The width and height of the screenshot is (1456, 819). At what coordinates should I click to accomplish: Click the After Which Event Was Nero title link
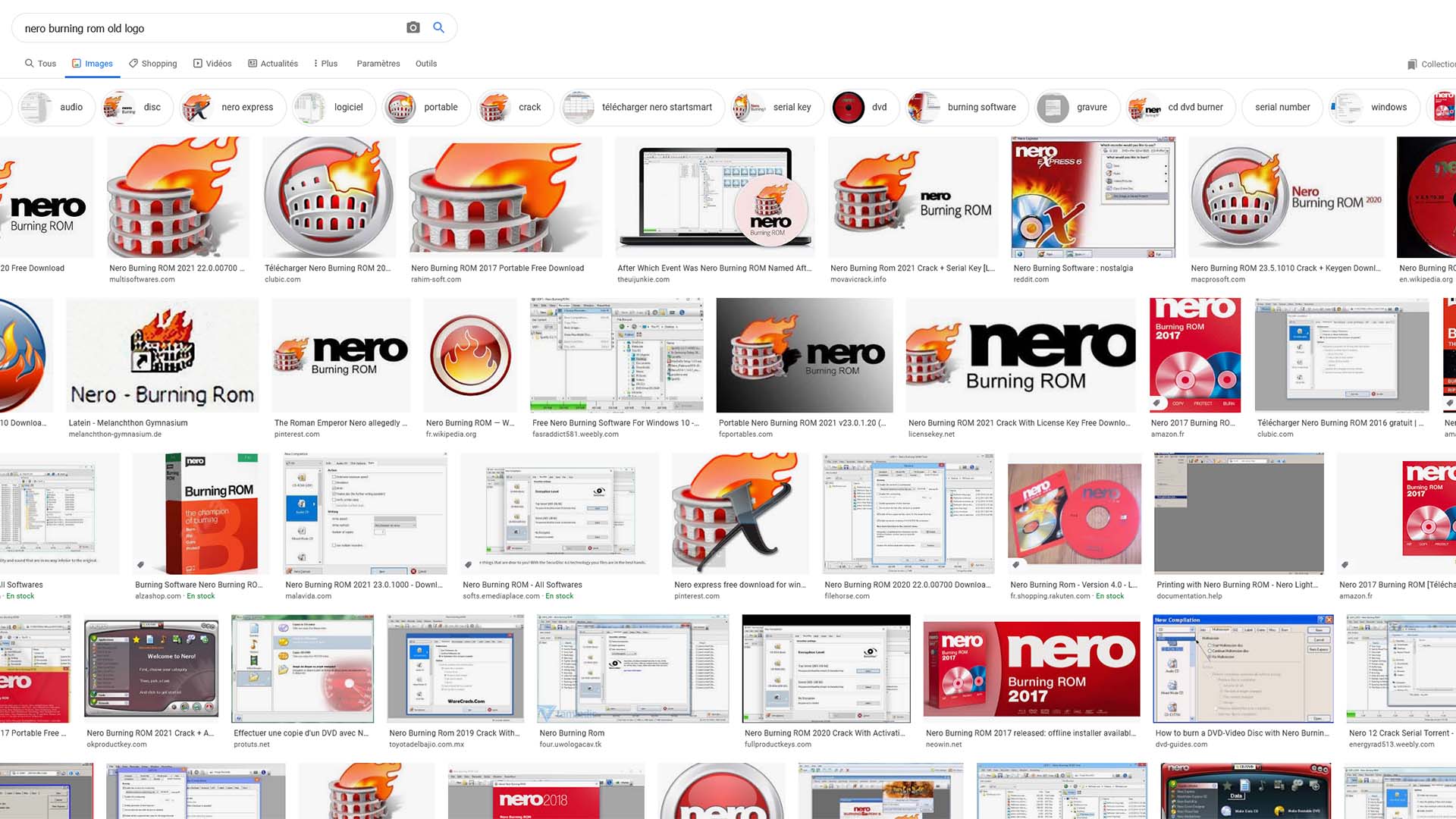click(714, 268)
